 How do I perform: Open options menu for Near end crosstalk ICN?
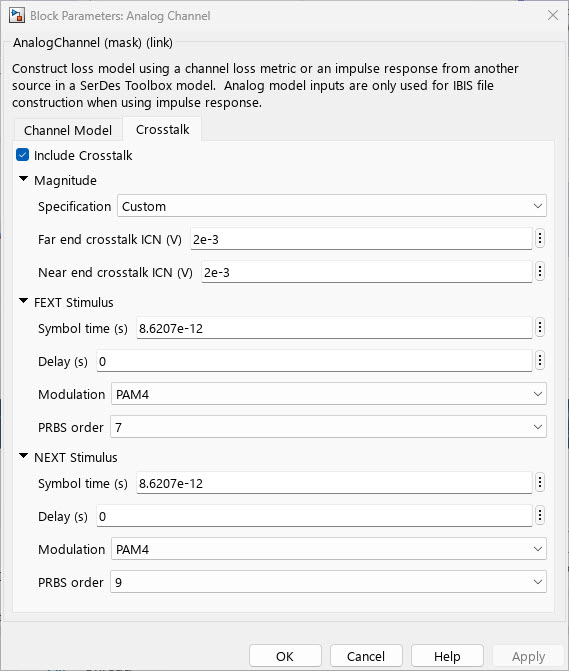[x=540, y=271]
